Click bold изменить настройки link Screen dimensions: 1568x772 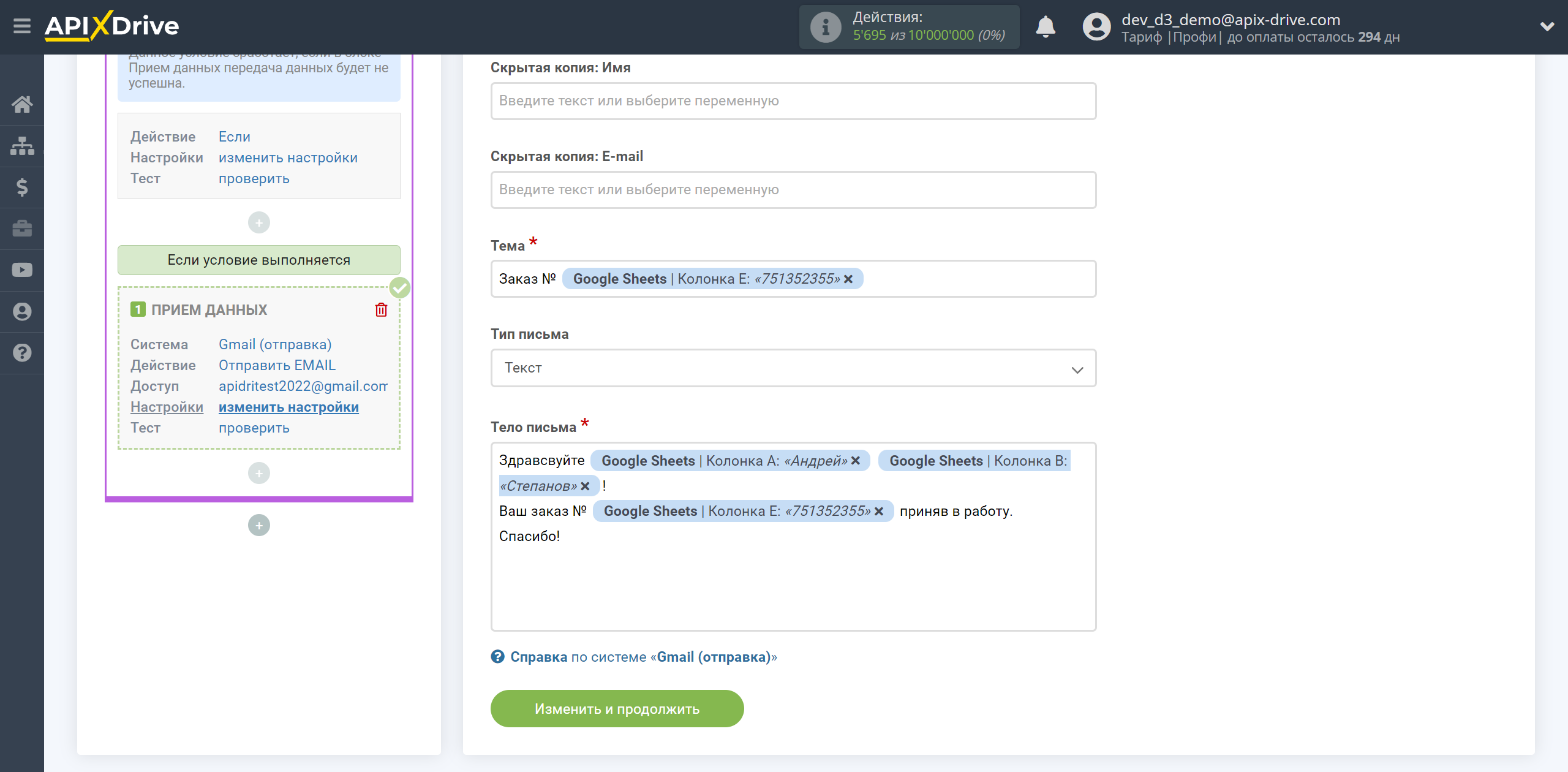288,407
